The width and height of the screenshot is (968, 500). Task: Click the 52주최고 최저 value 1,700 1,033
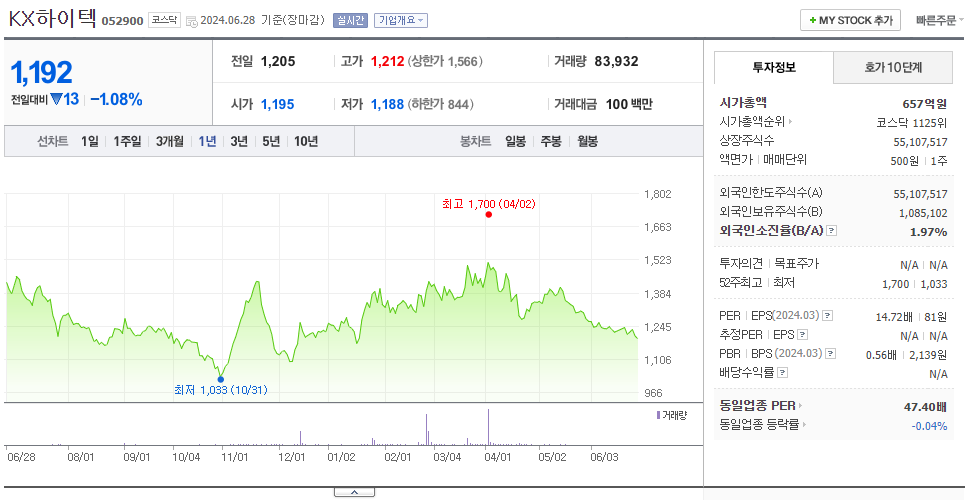(x=915, y=283)
